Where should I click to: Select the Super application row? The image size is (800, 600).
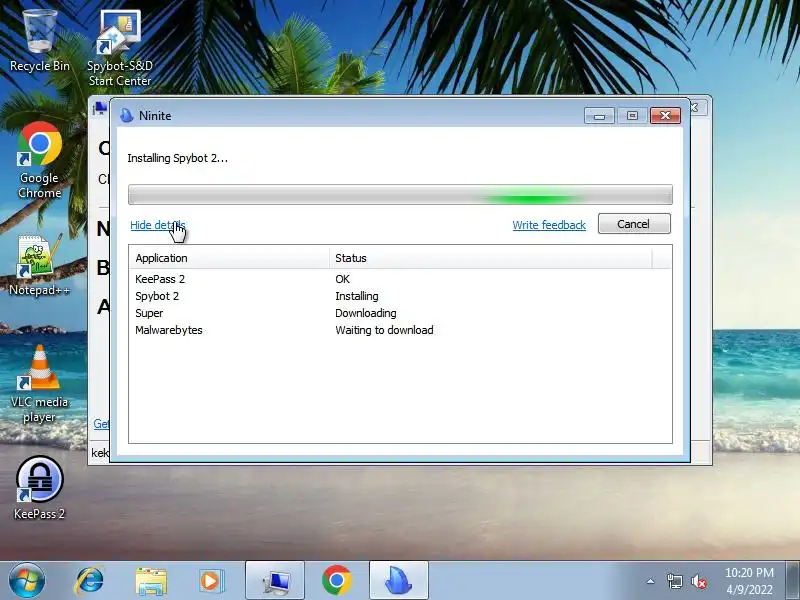pos(400,313)
